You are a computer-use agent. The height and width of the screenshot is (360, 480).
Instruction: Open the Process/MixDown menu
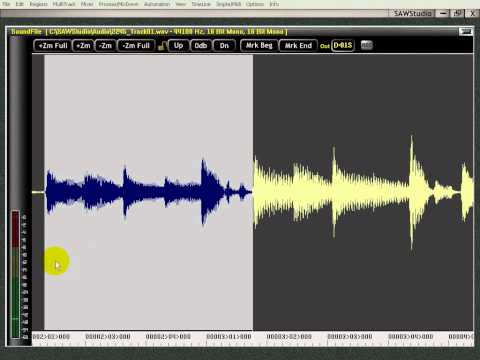118,4
